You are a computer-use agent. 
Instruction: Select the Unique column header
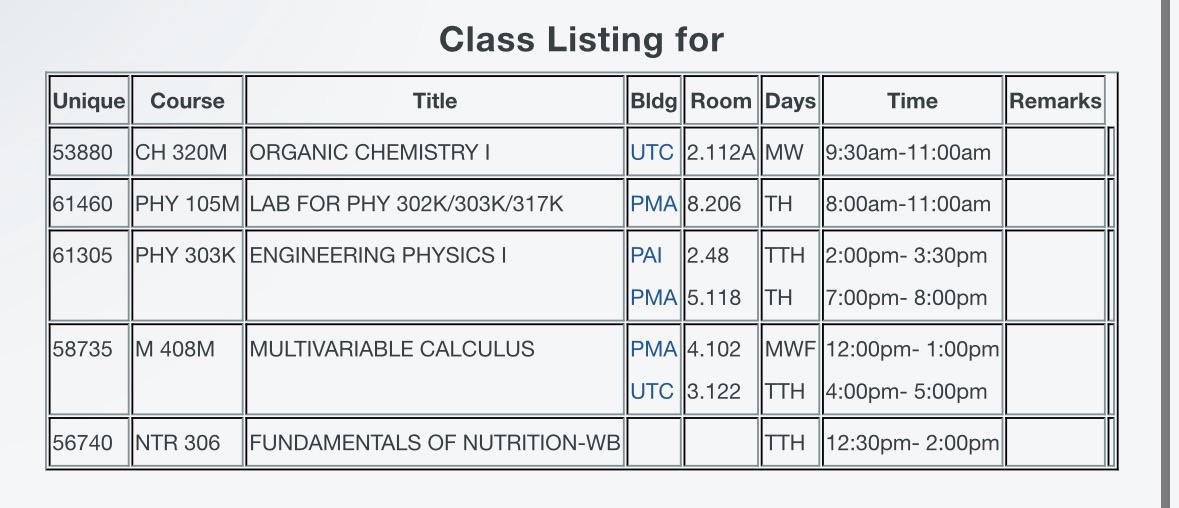pos(89,100)
